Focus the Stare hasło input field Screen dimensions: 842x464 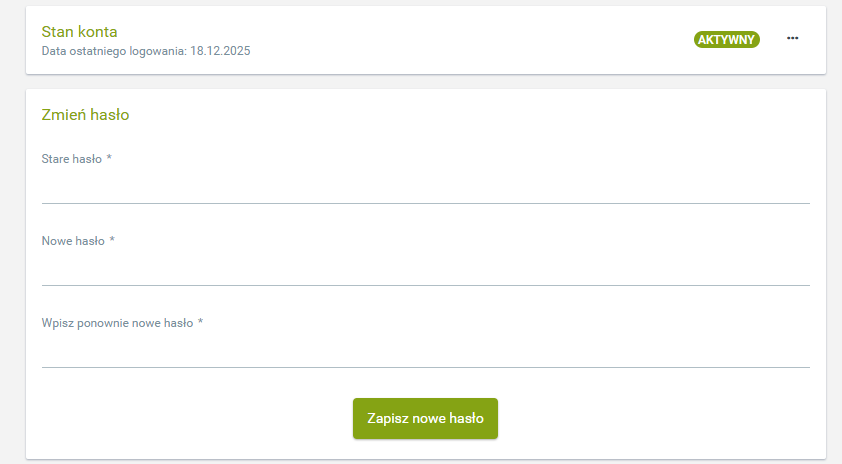[x=425, y=187]
